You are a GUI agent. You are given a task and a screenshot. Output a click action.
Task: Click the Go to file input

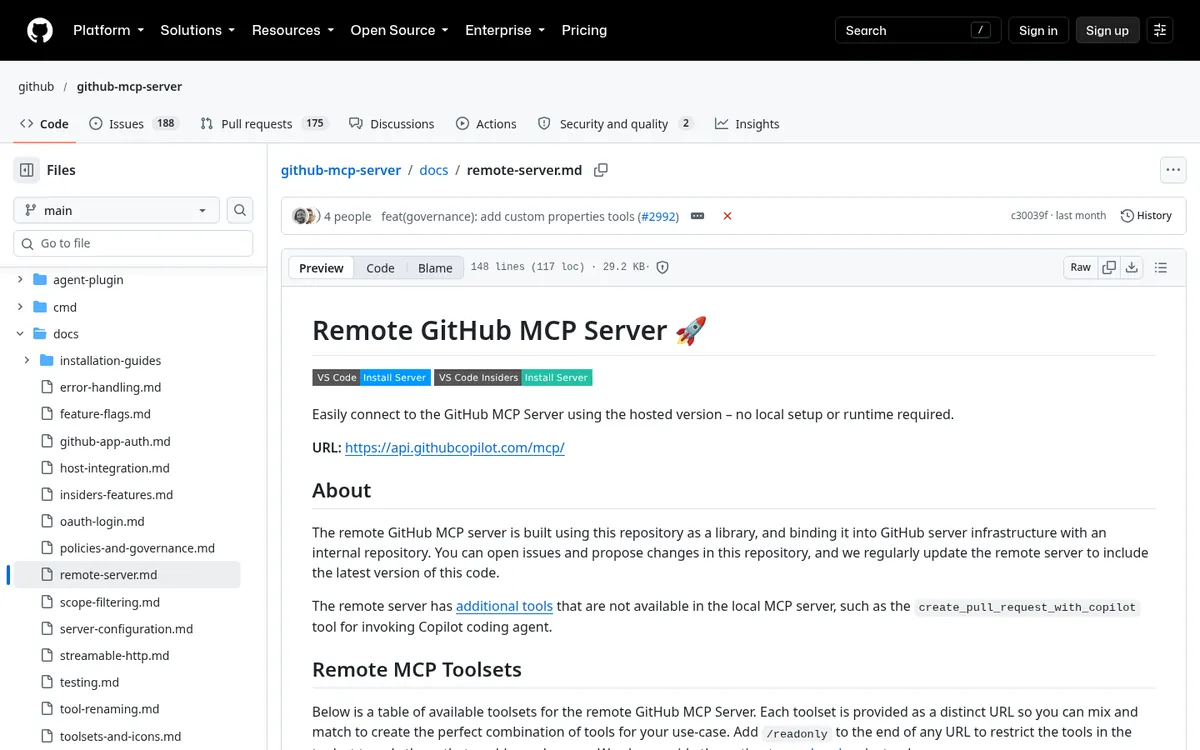coord(133,243)
